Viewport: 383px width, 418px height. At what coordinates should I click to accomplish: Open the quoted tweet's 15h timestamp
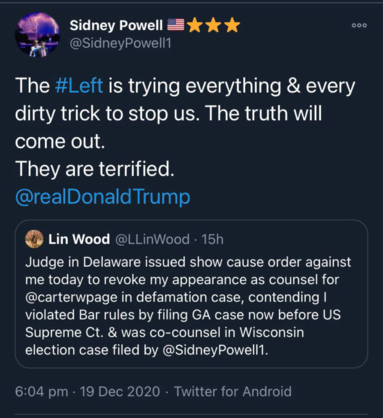pyautogui.click(x=212, y=239)
